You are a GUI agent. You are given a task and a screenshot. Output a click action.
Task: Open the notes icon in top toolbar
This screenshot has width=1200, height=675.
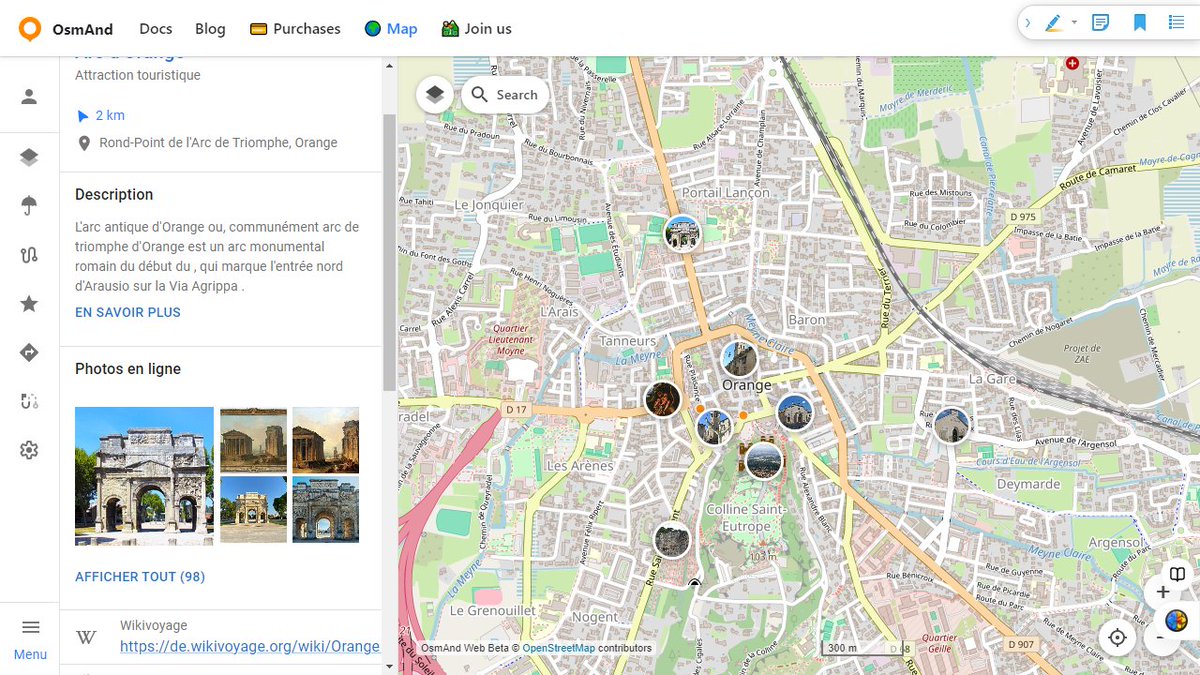1100,22
